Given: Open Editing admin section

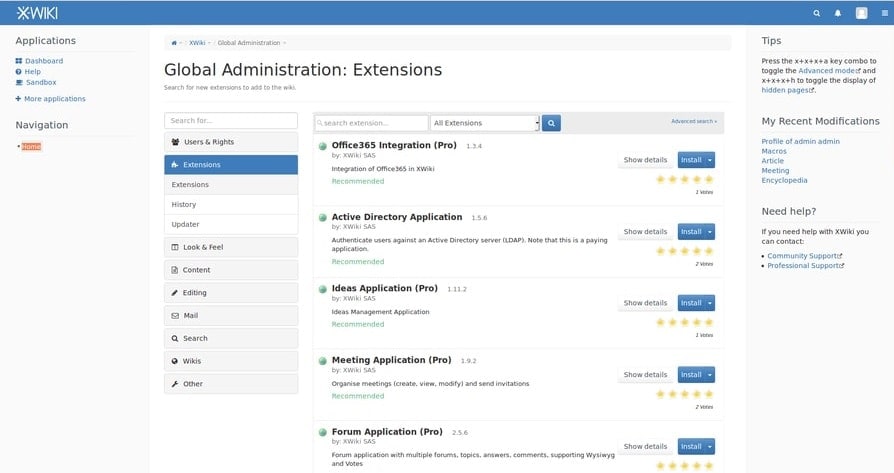Looking at the screenshot, I should (x=231, y=293).
